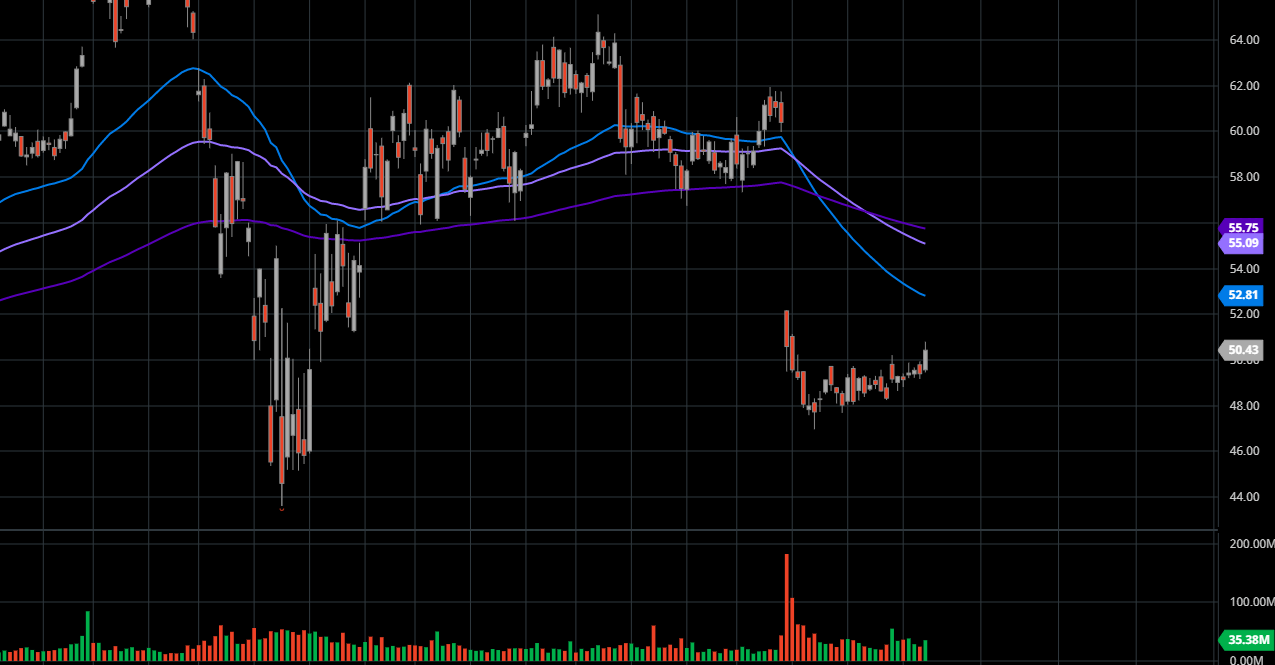This screenshot has width=1275, height=665.
Task: Click the 64.00 price axis label
Action: point(1243,40)
